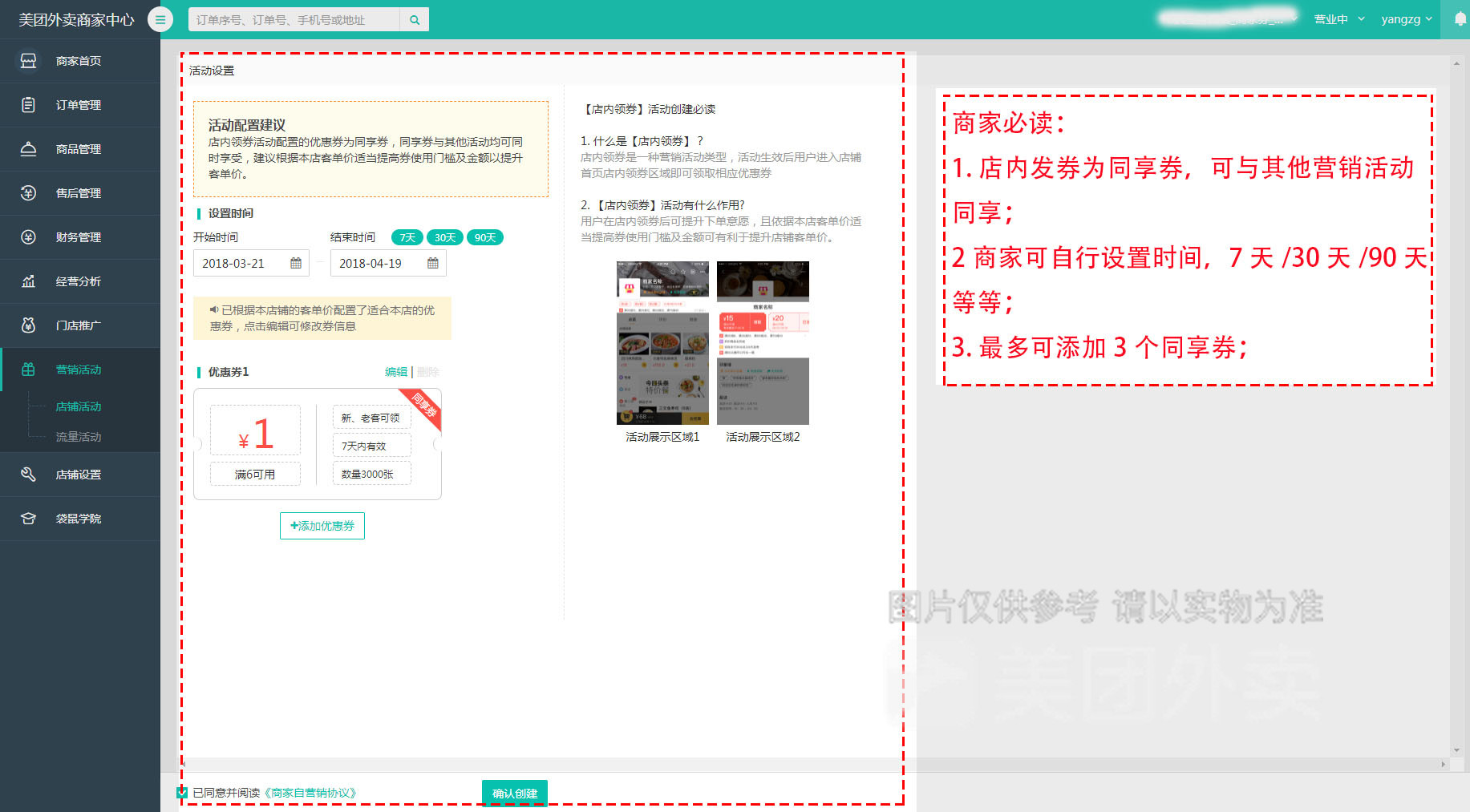
Task: Click the hamburger menu collapse icon
Action: [x=160, y=20]
